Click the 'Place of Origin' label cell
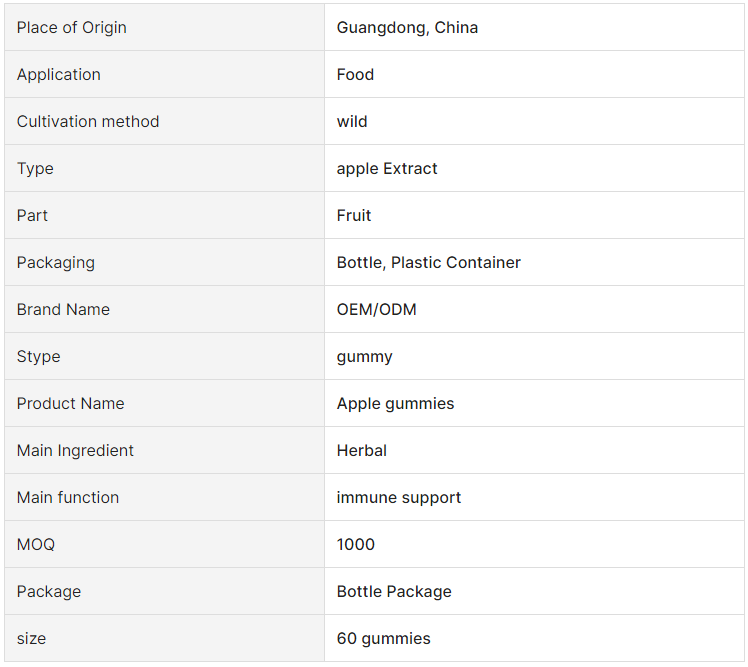Screen dimensions: 748x667 point(72,28)
